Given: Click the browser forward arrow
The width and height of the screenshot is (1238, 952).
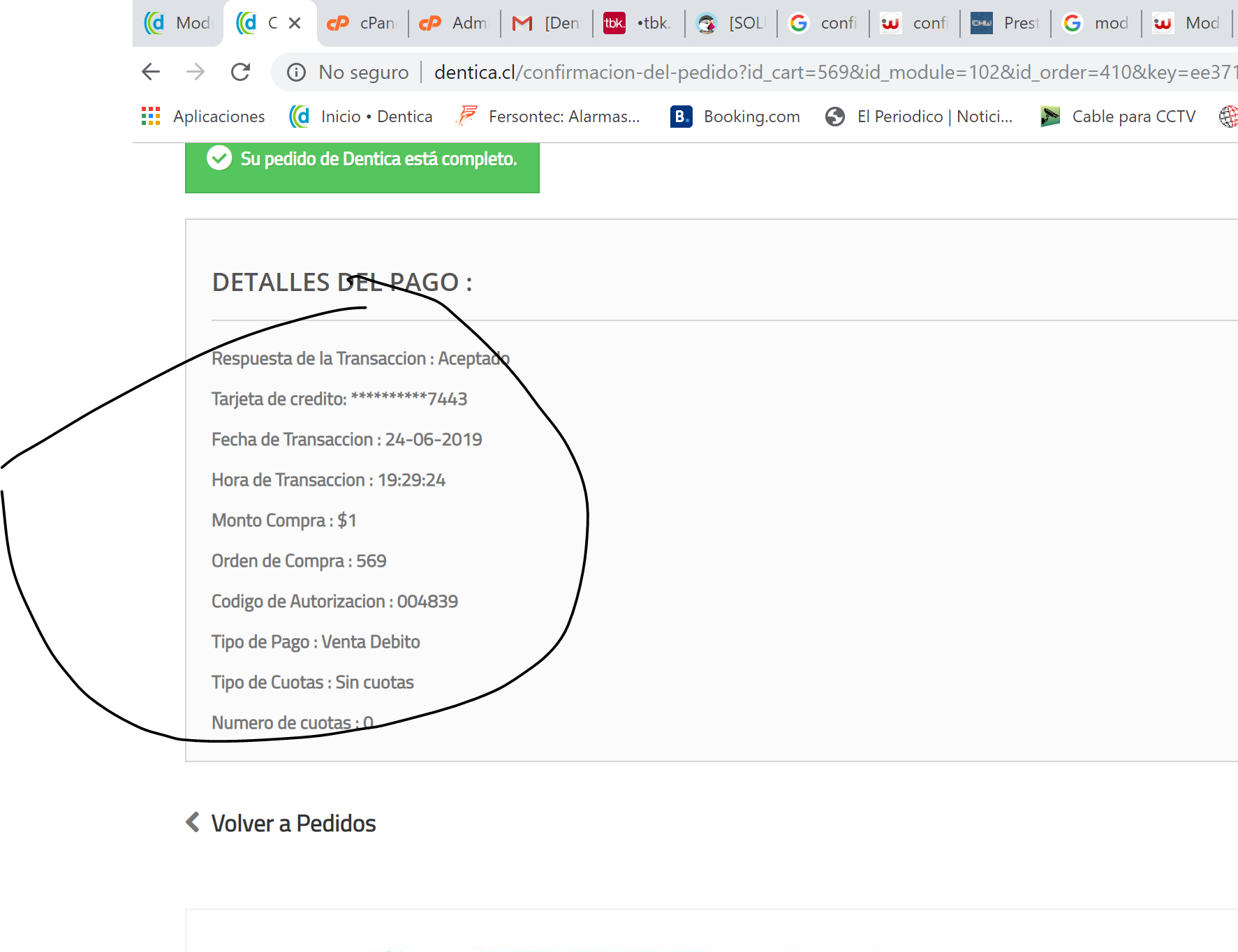Looking at the screenshot, I should [196, 72].
